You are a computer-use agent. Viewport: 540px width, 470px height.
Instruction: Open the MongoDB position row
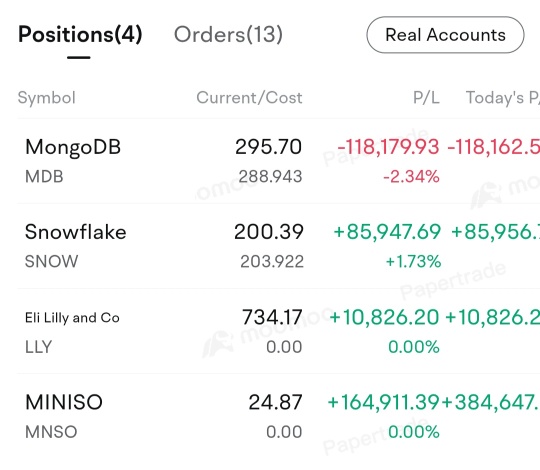(279, 161)
